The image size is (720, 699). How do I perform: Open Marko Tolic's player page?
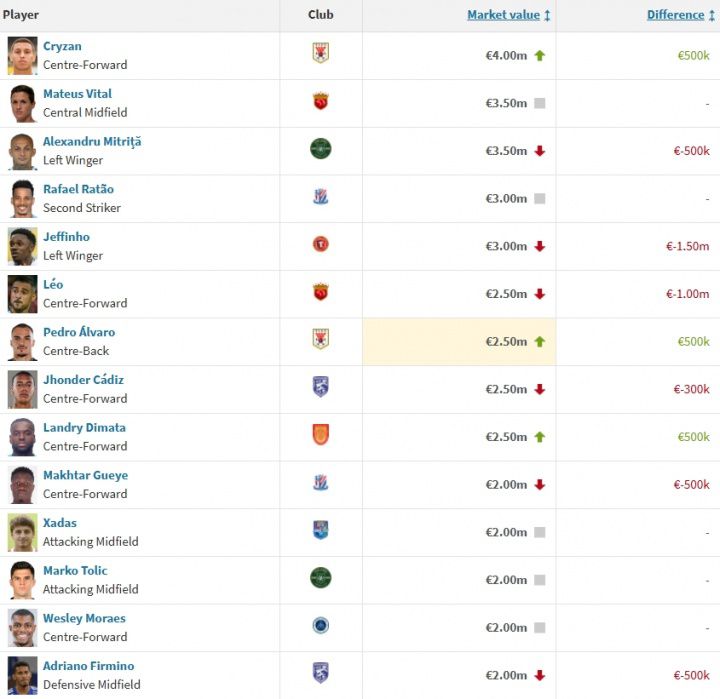tap(75, 571)
